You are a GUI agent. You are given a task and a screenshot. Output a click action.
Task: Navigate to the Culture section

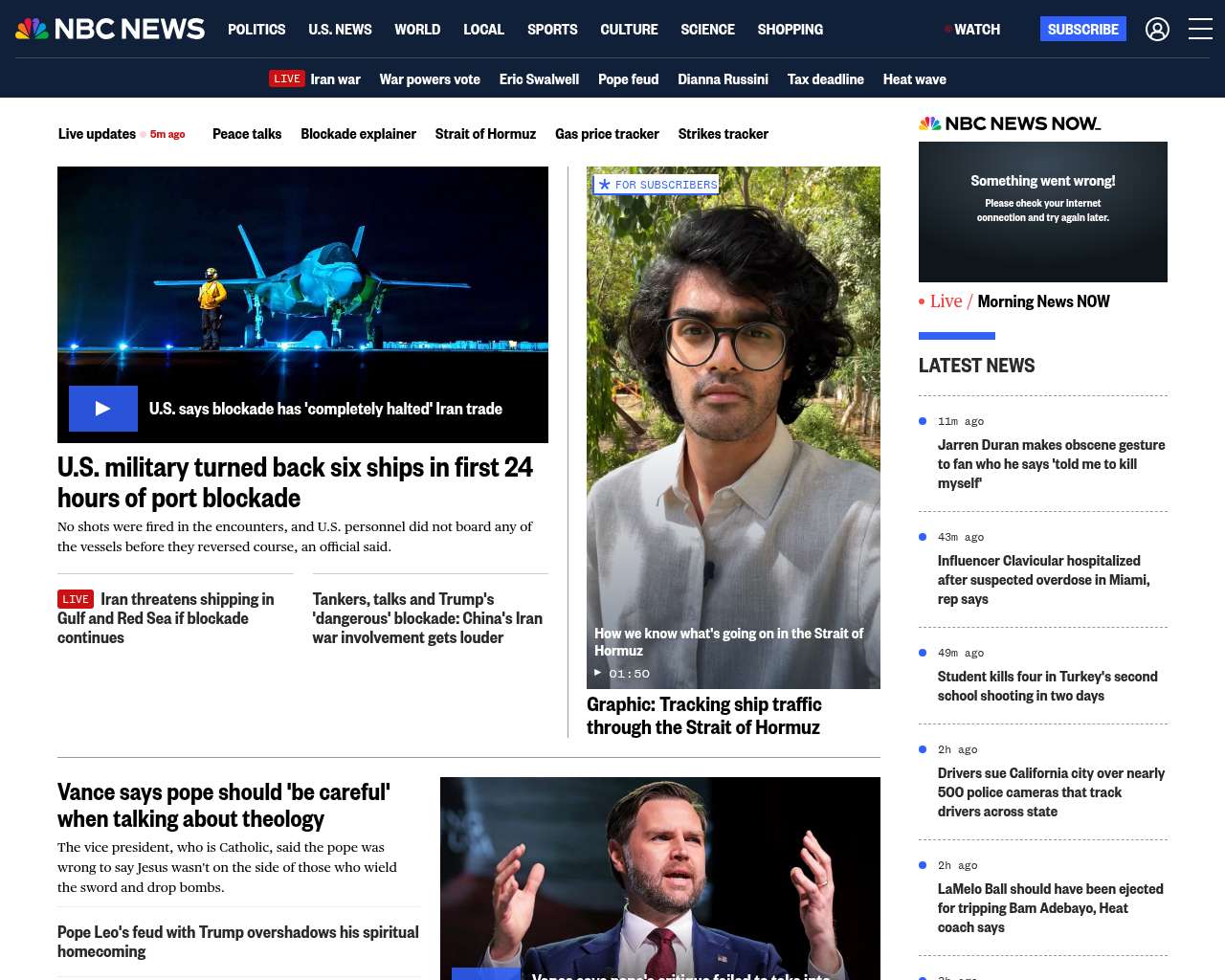coord(629,30)
